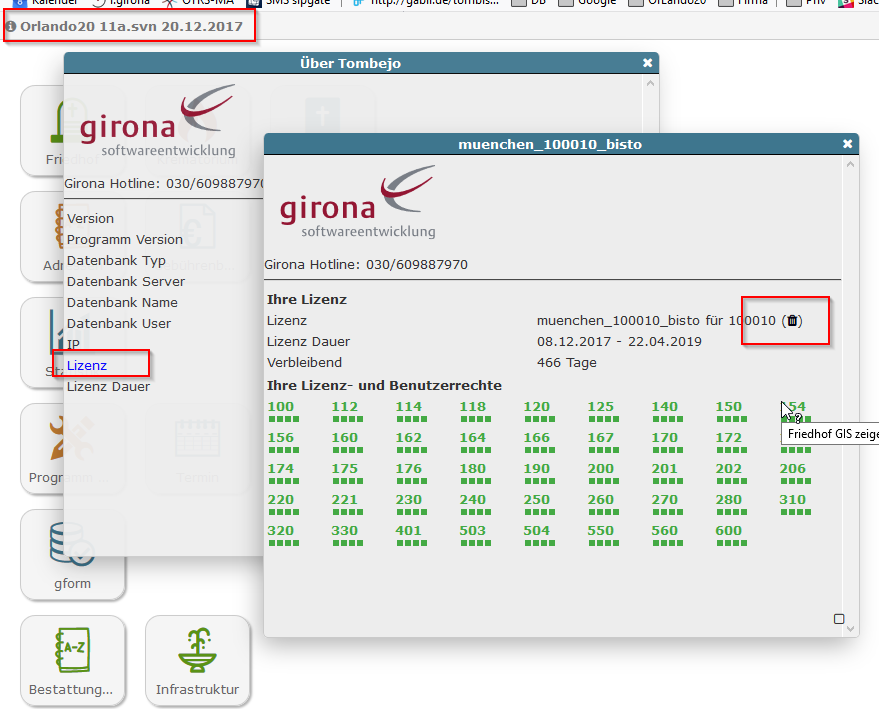
Task: Click license right number 503
Action: tap(473, 530)
